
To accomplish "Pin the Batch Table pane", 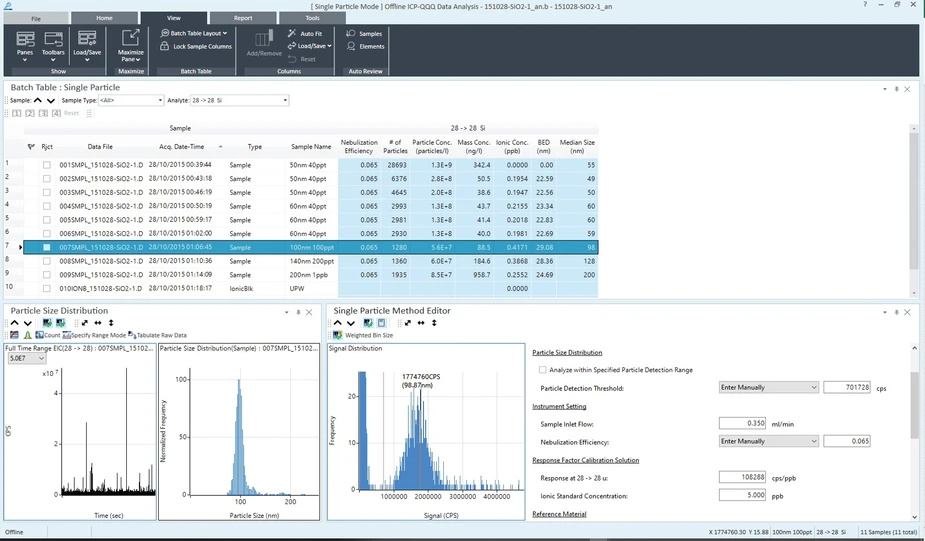I will pos(896,89).
